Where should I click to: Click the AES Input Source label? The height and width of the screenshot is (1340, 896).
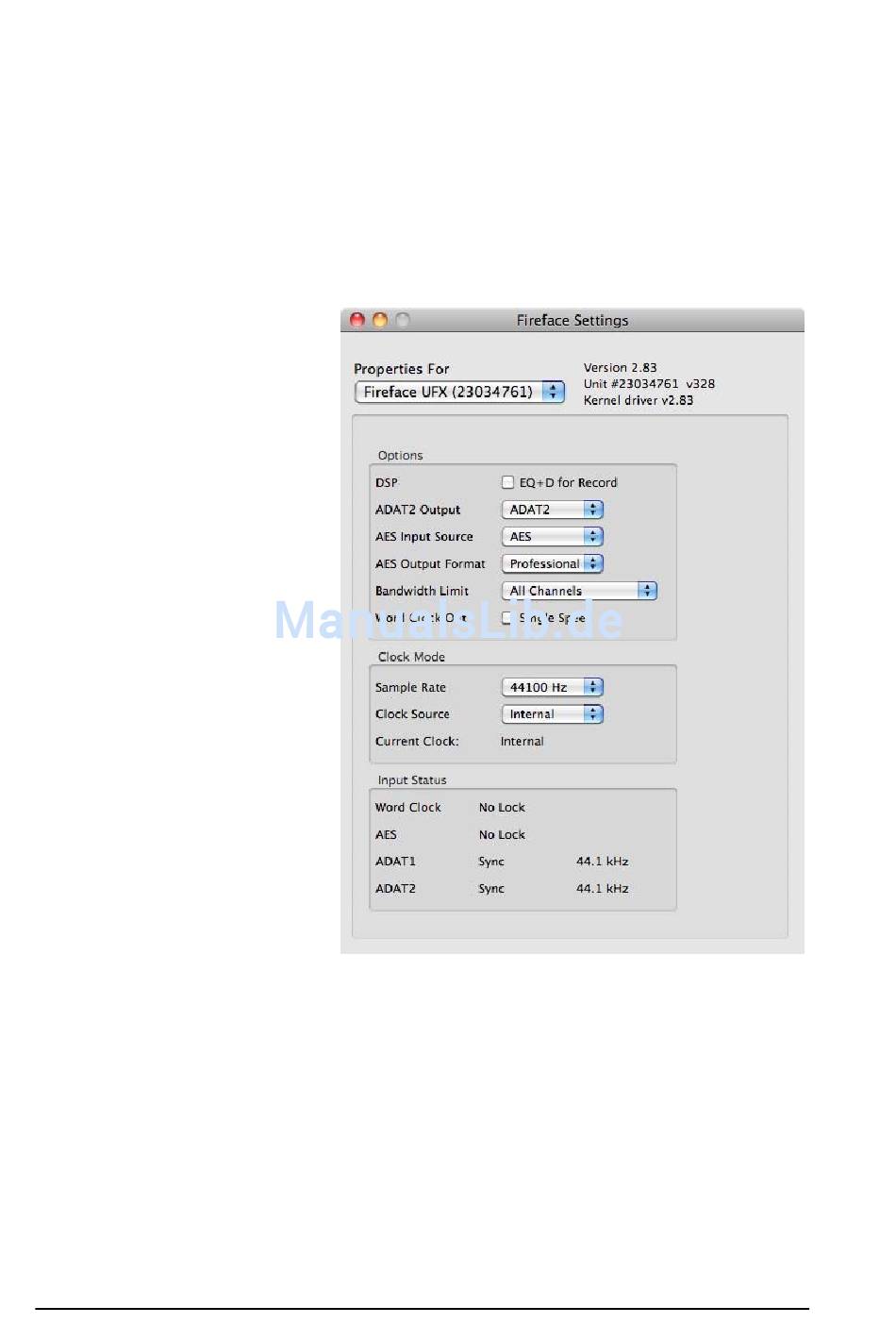point(424,536)
